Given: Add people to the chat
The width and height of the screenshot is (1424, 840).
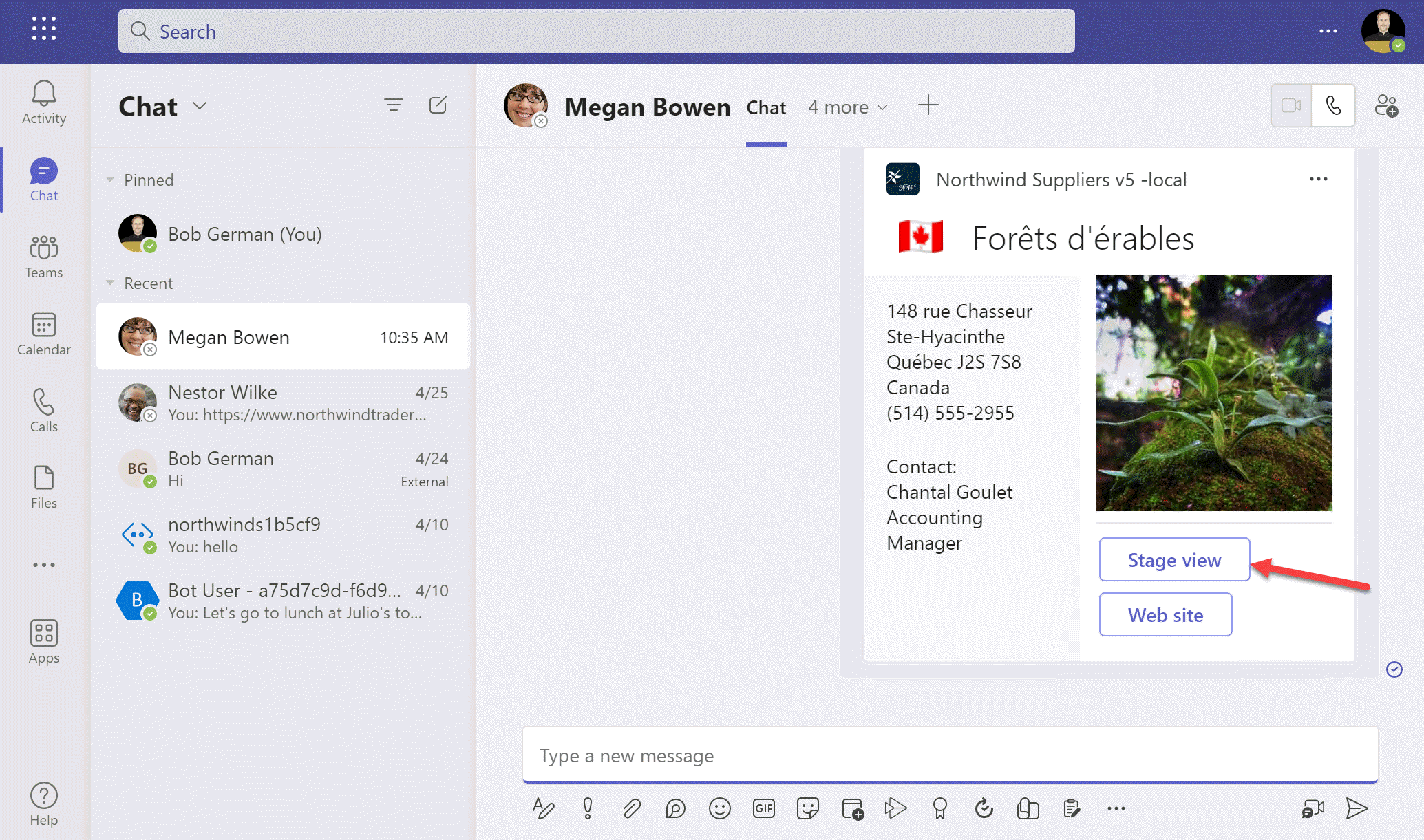Looking at the screenshot, I should (1386, 105).
